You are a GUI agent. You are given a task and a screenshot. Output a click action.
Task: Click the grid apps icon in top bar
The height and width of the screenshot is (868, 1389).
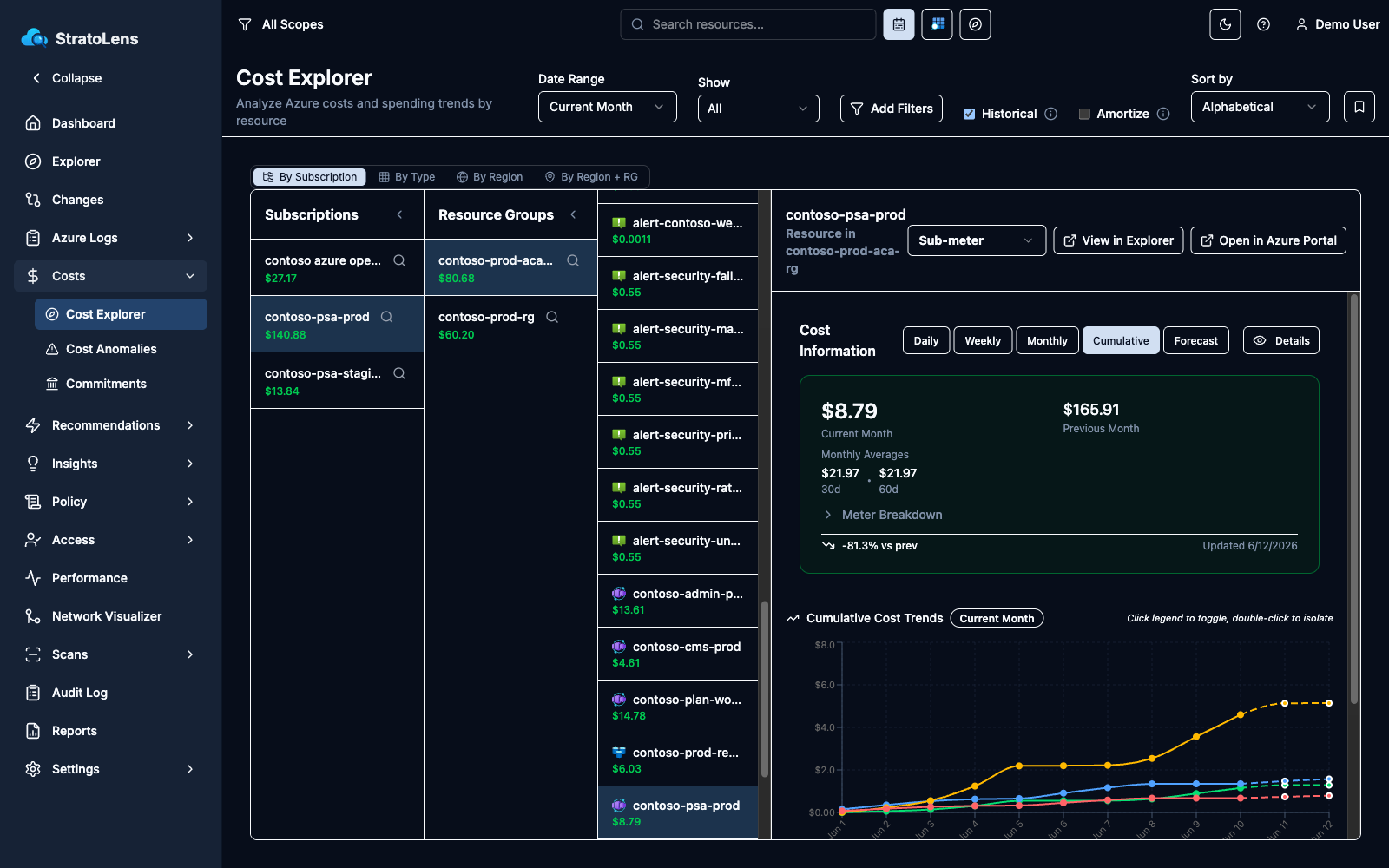[937, 24]
